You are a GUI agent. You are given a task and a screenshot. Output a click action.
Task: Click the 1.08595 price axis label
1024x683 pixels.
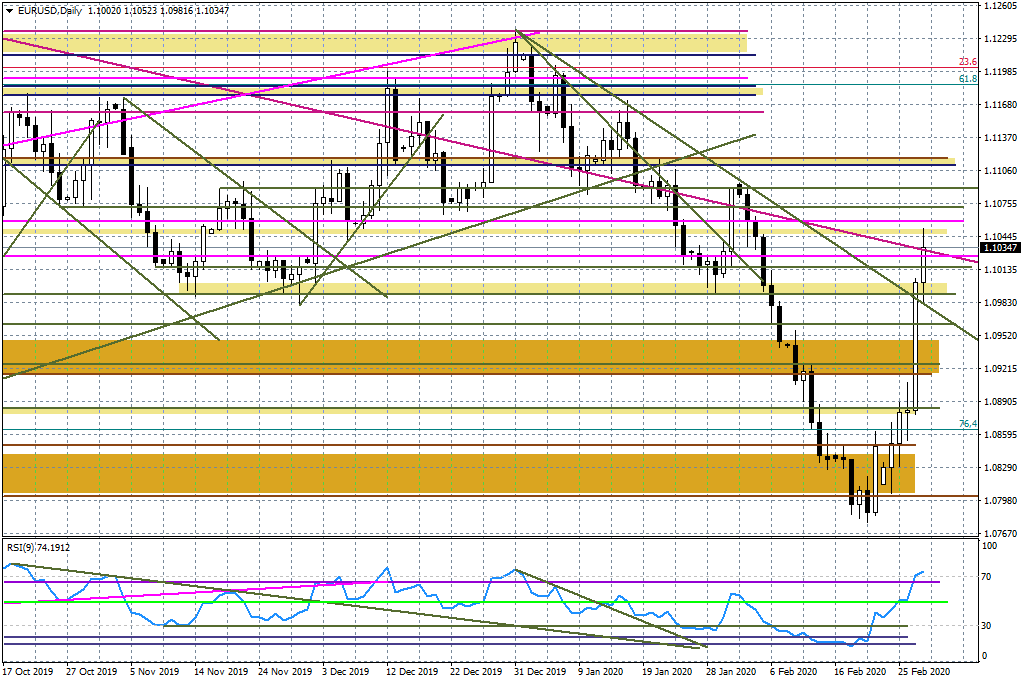[1000, 434]
